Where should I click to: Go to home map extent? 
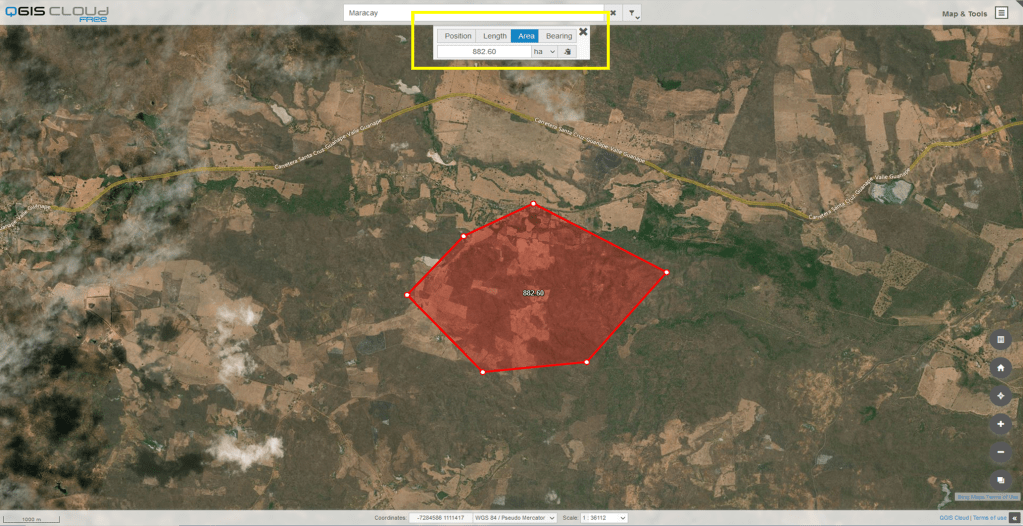point(1001,368)
